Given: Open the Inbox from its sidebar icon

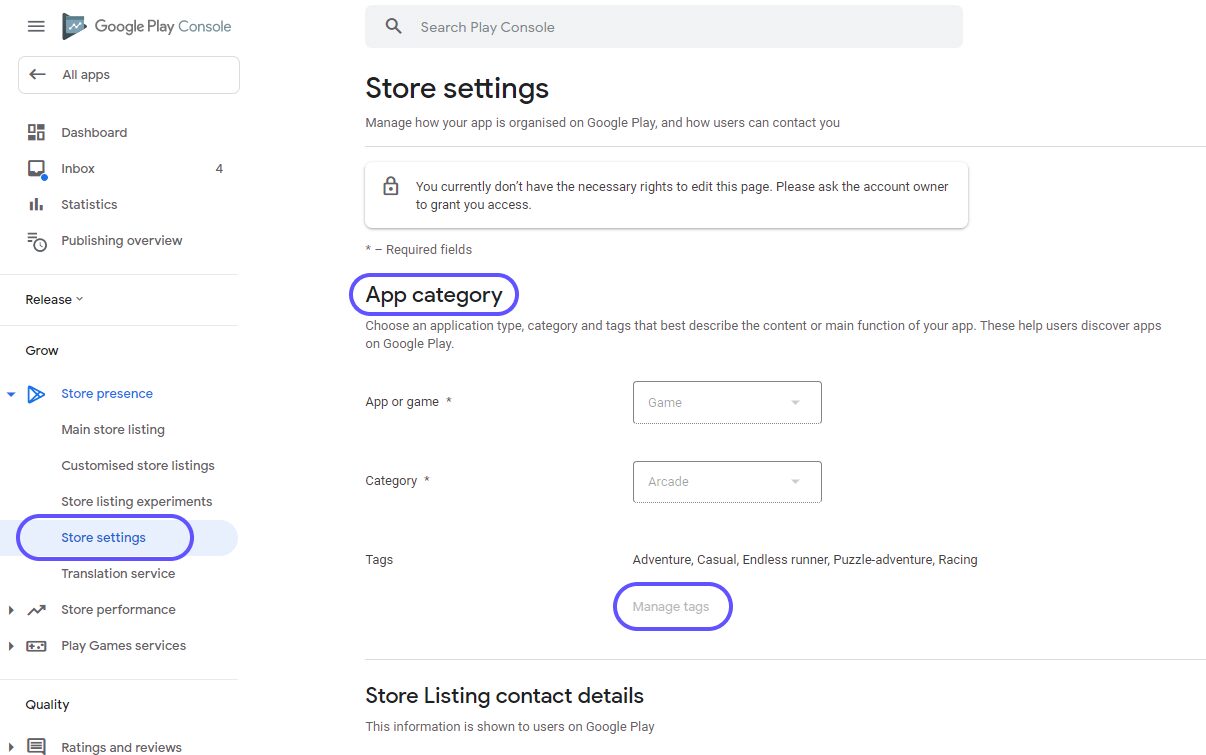Looking at the screenshot, I should pyautogui.click(x=35, y=168).
